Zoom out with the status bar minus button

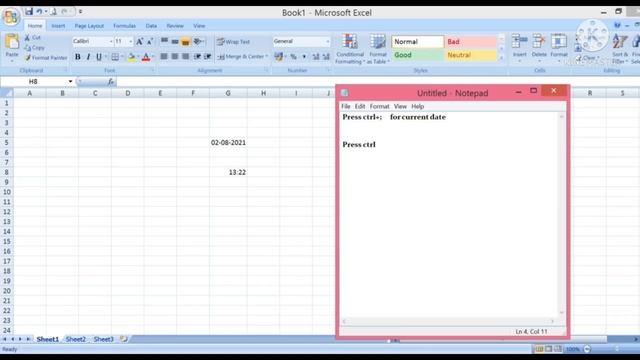(587, 349)
